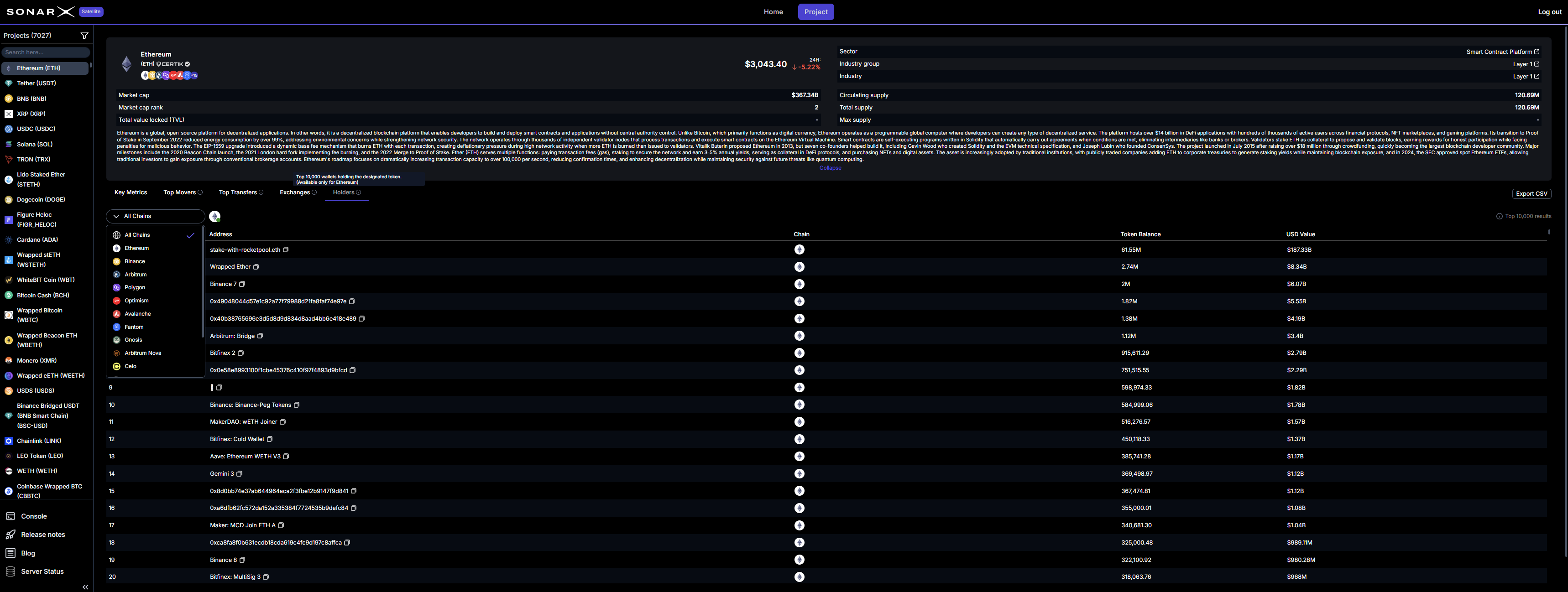Open Release notes in the sidebar
The width and height of the screenshot is (1568, 592).
pyautogui.click(x=42, y=534)
